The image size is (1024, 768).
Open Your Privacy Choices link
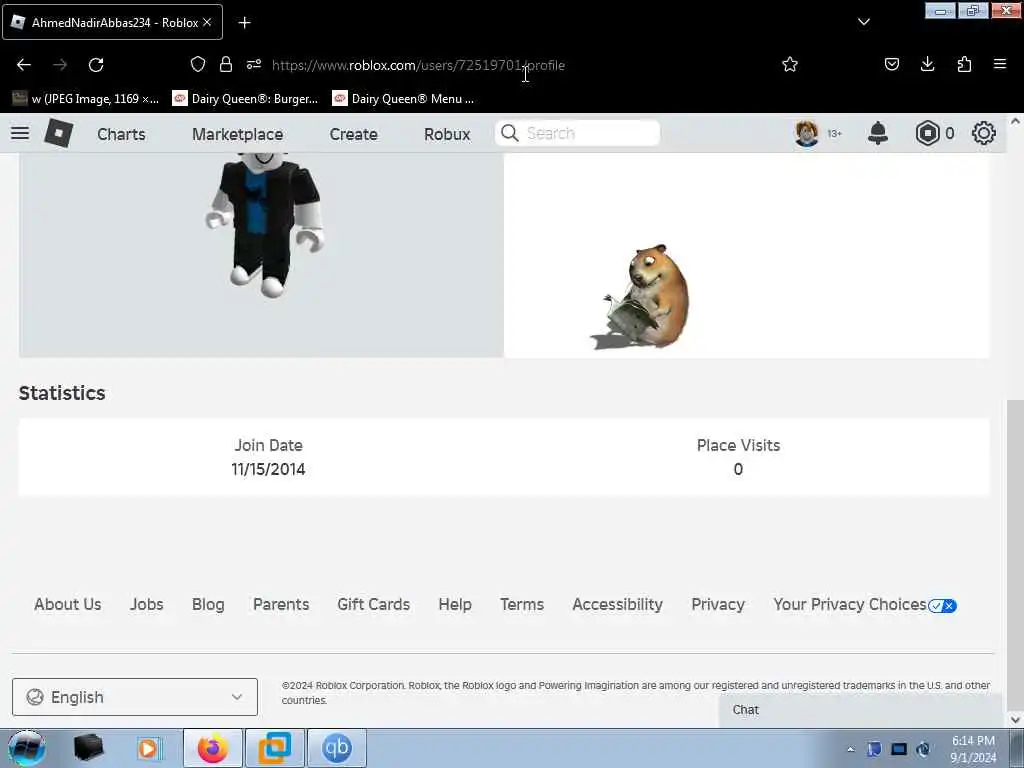coord(865,605)
